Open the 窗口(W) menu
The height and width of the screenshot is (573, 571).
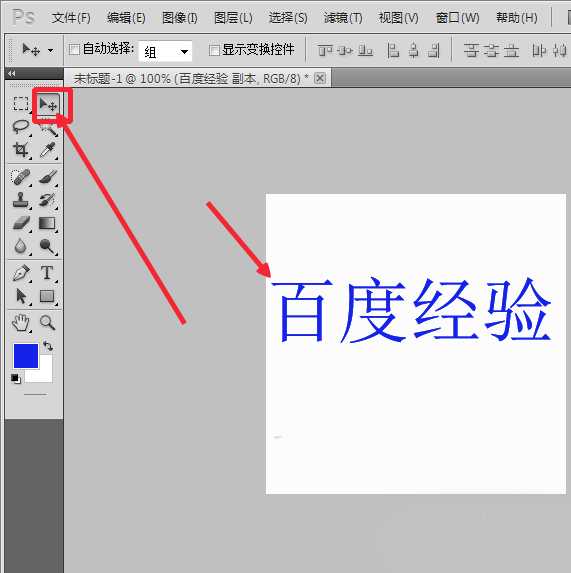[x=457, y=18]
